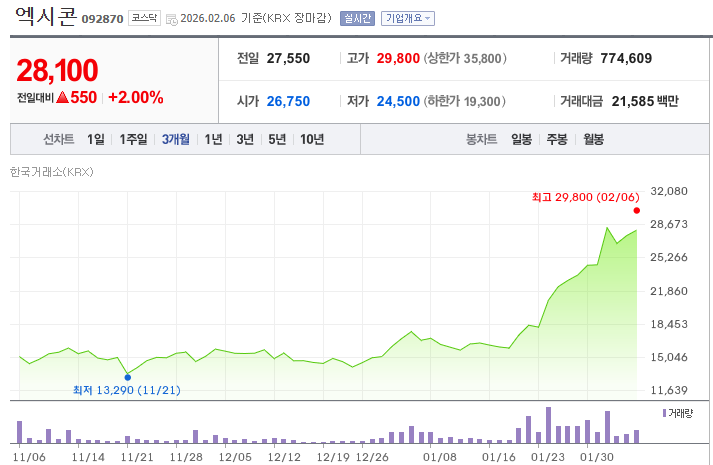The image size is (713, 465).
Task: Click the 32,080 y-axis label
Action: [669, 191]
